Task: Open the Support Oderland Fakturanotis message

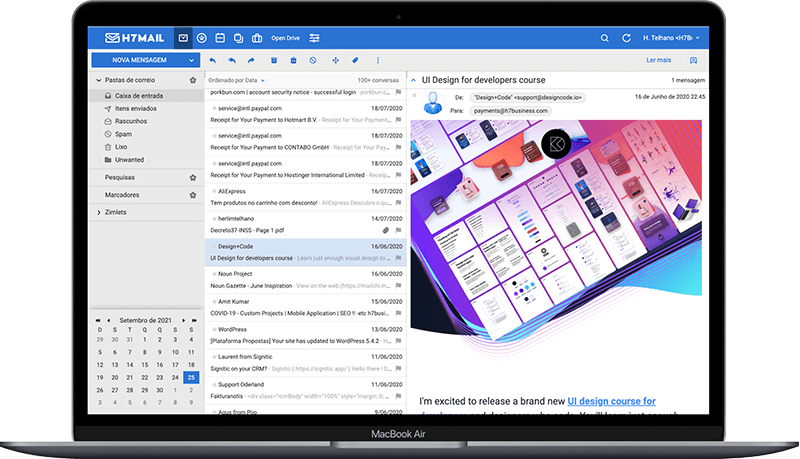Action: point(305,390)
